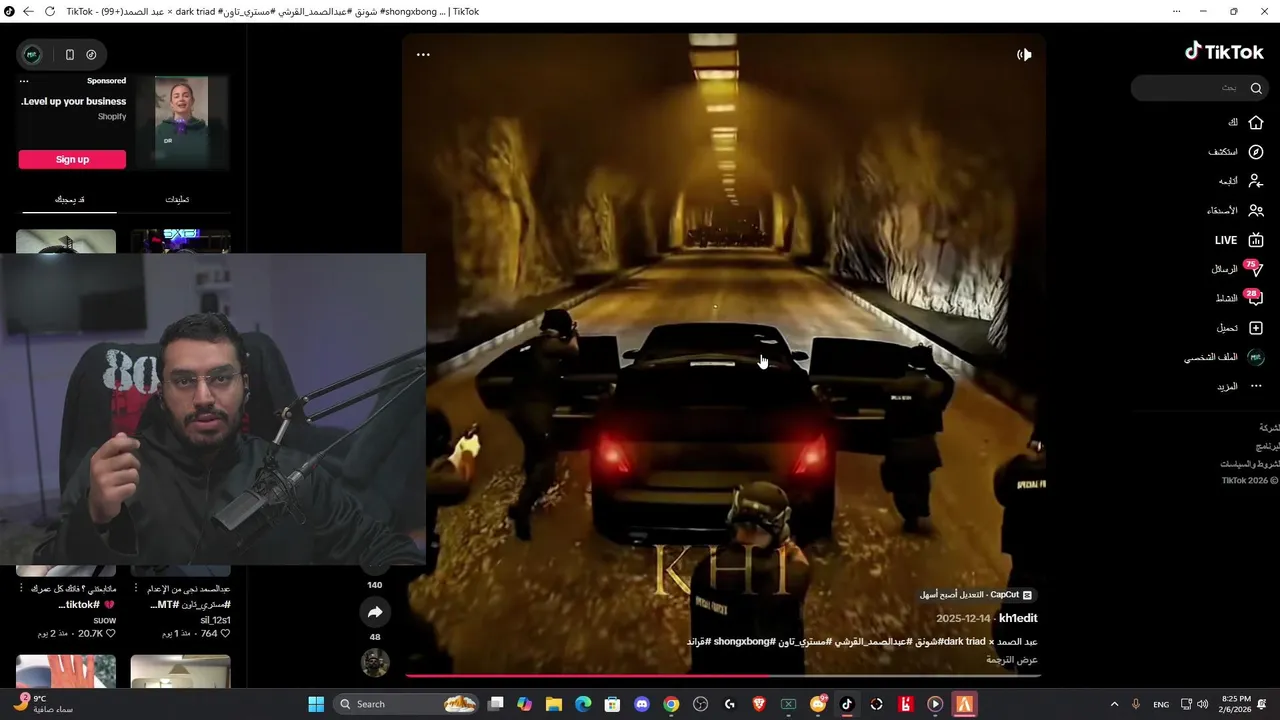The image size is (1280, 720).
Task: Switch to the 'You may like' tab
Action: [69, 199]
